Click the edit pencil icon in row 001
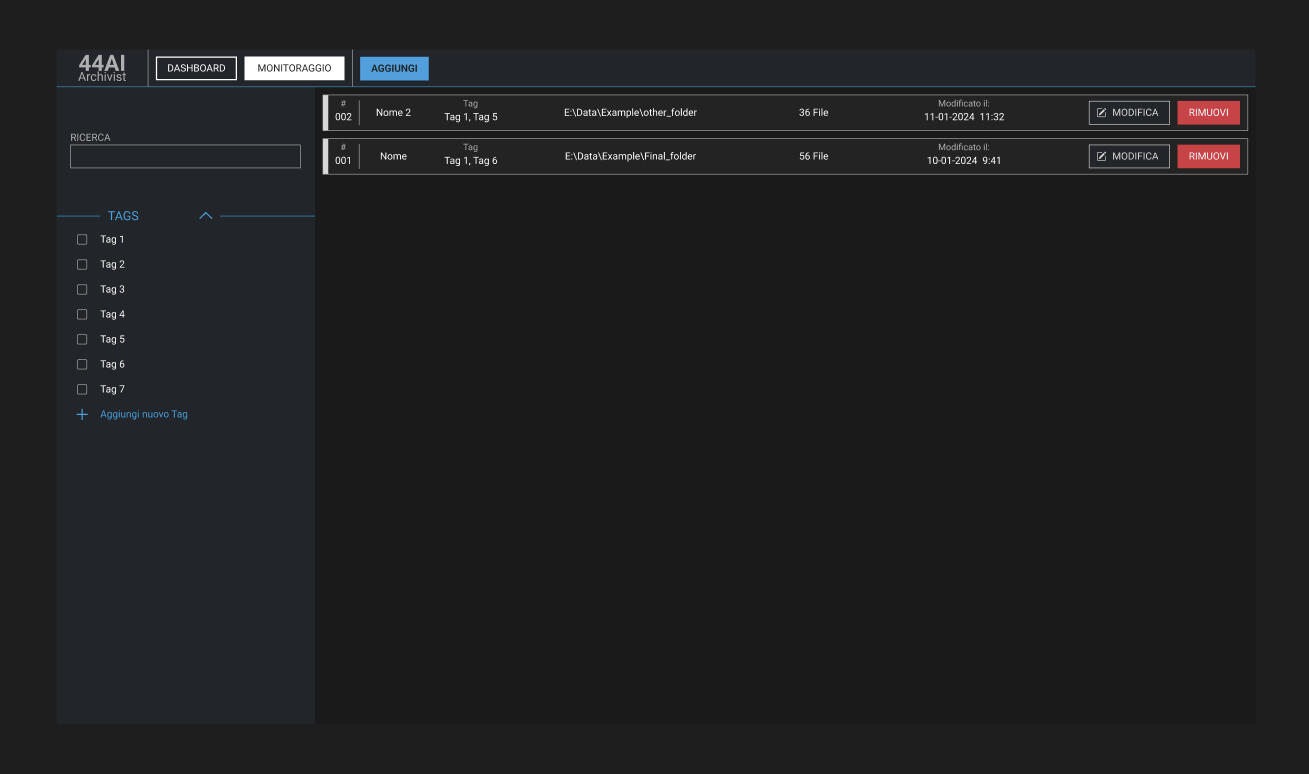 (1102, 157)
